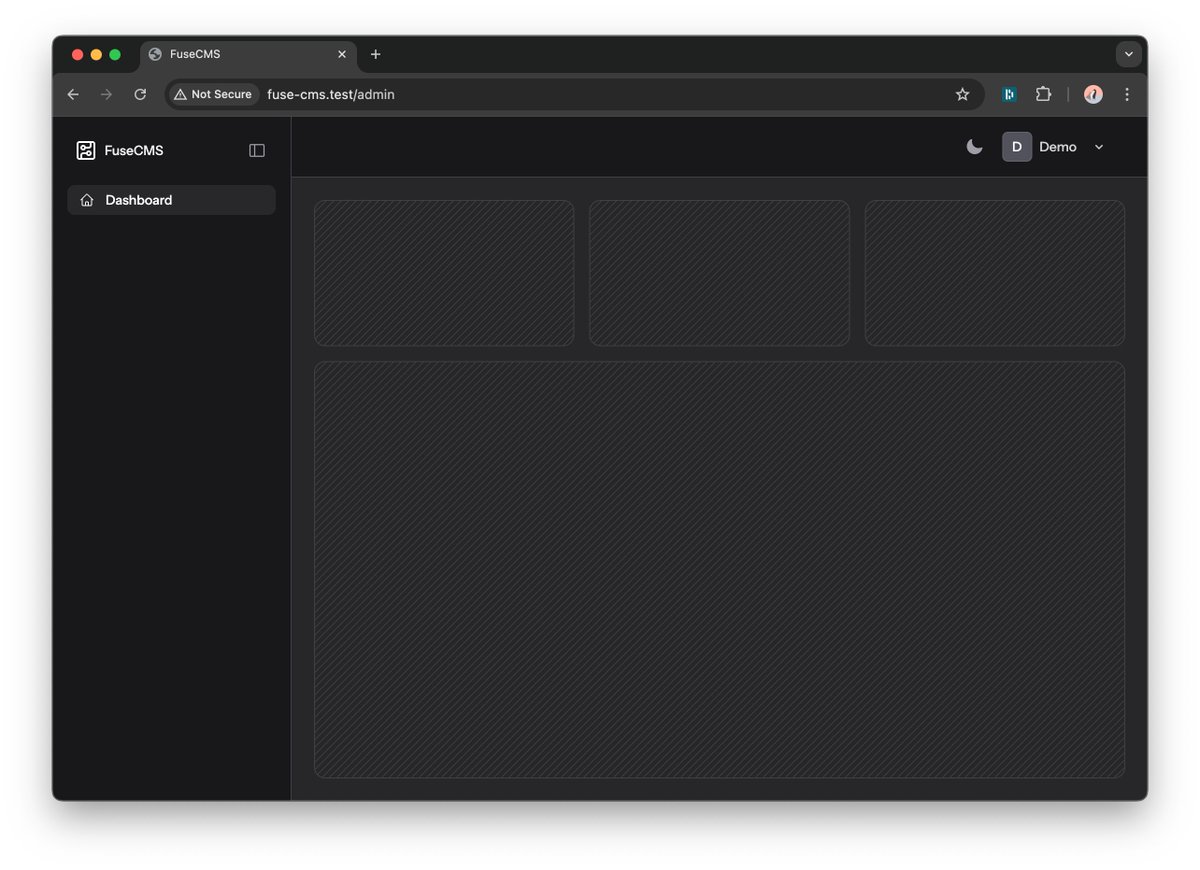Viewport: 1200px width, 870px height.
Task: Select the Dashboard home icon
Action: (86, 200)
